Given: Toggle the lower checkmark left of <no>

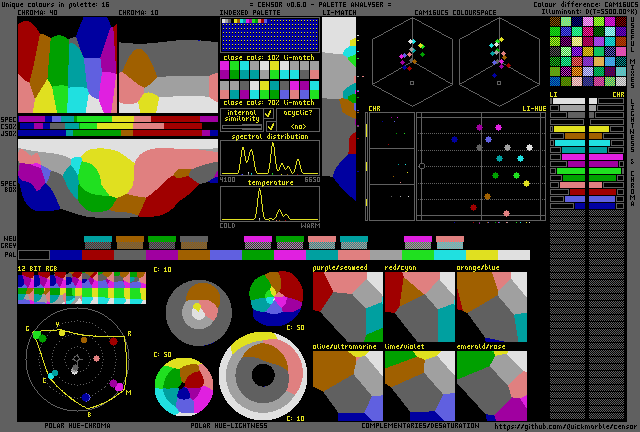Looking at the screenshot, I should point(270,126).
